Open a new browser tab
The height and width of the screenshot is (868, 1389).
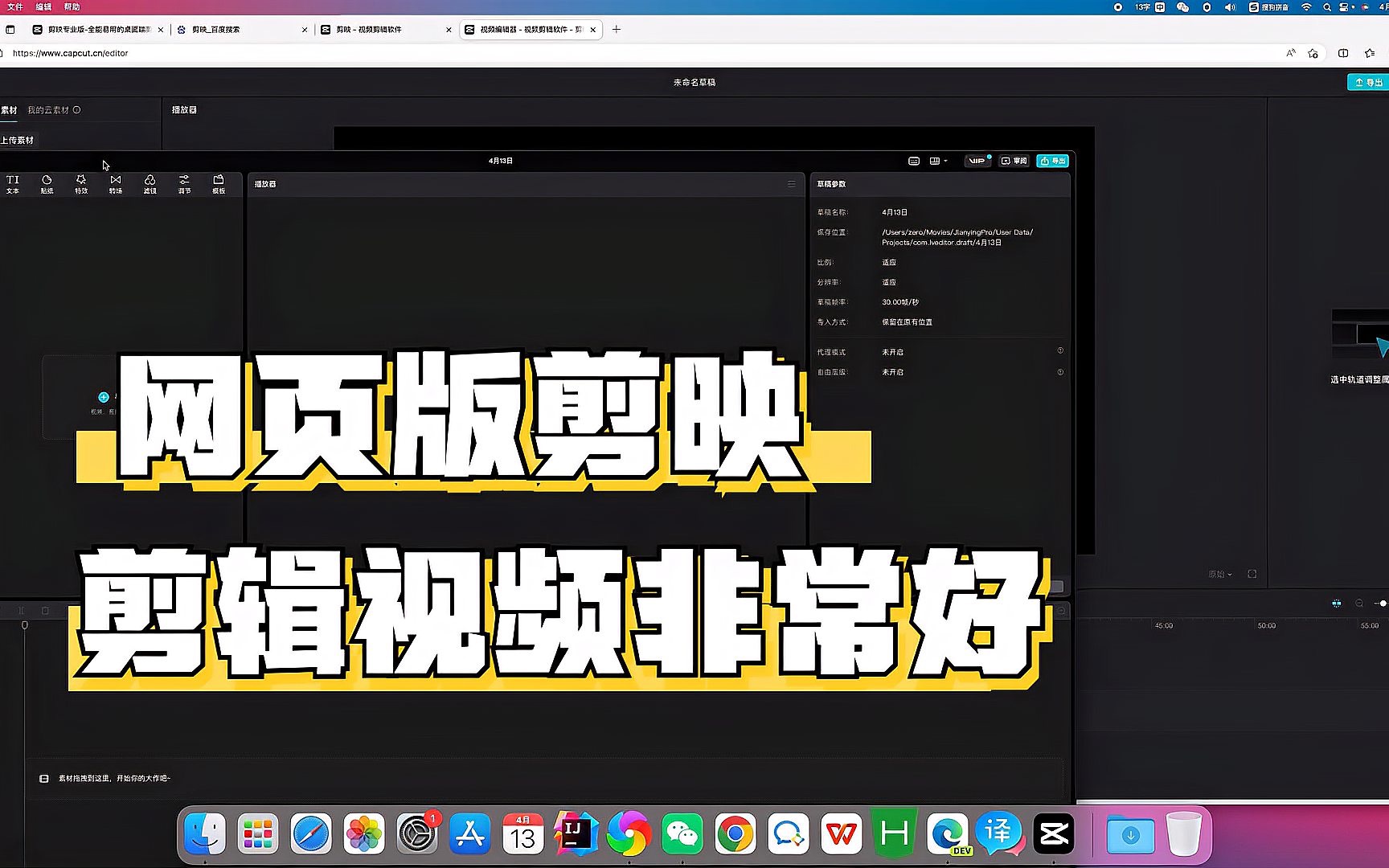(617, 30)
